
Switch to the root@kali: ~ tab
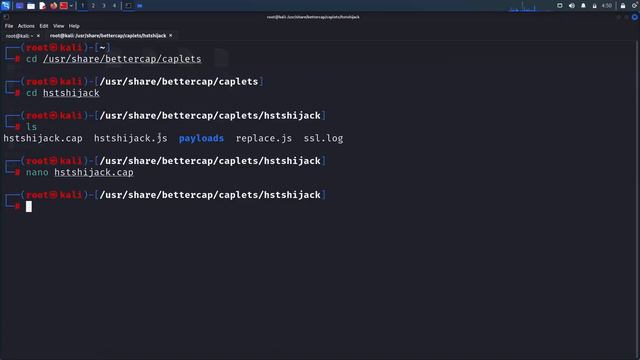click(19, 36)
